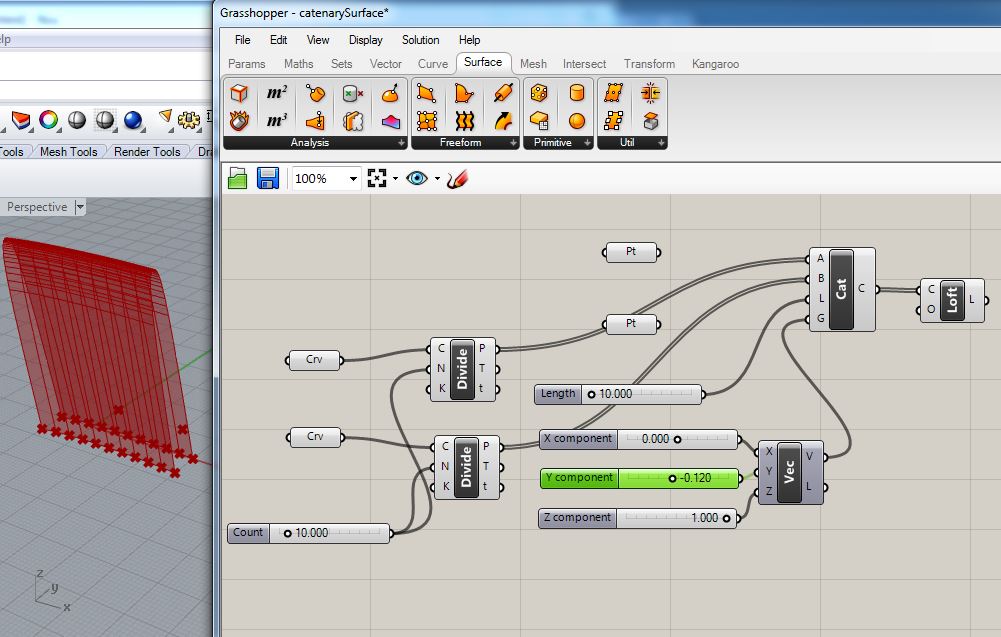Click the Count number slider
Screen dimensions: 1001x637
point(309,533)
